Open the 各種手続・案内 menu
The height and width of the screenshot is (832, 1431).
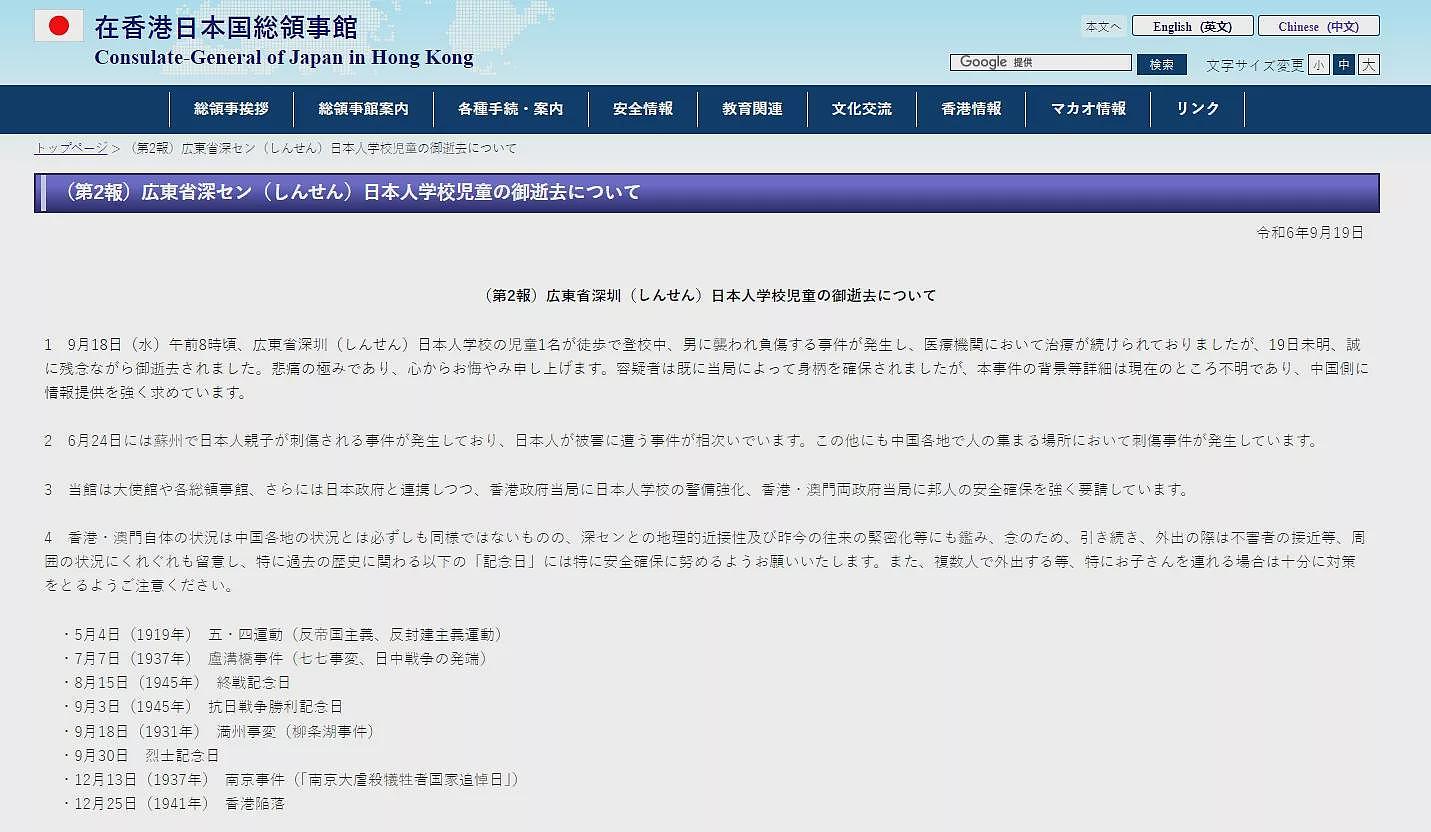click(x=511, y=109)
